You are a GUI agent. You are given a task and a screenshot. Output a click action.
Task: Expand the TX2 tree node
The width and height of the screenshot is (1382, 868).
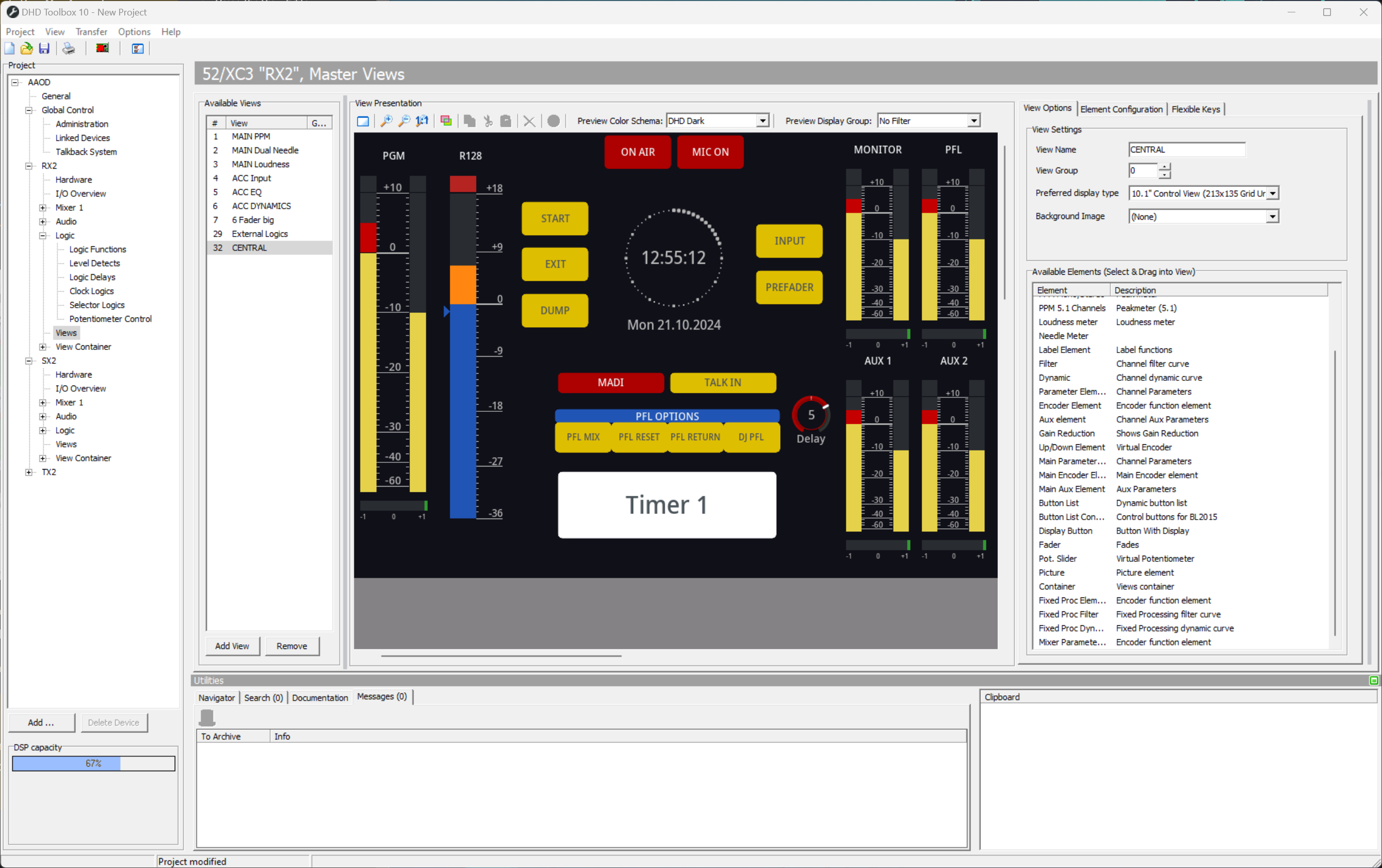[29, 472]
